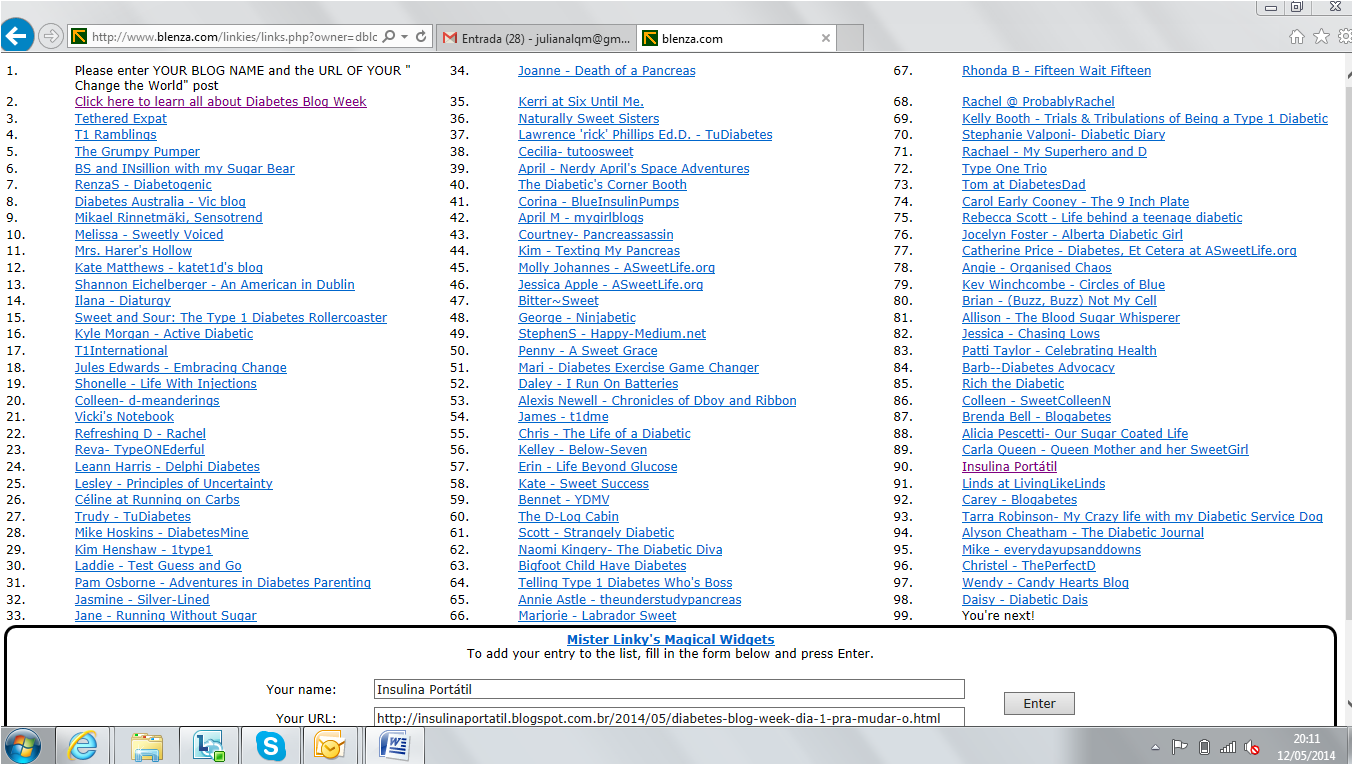This screenshot has width=1353, height=765.
Task: Open the Tethered Expat link
Action: [121, 119]
